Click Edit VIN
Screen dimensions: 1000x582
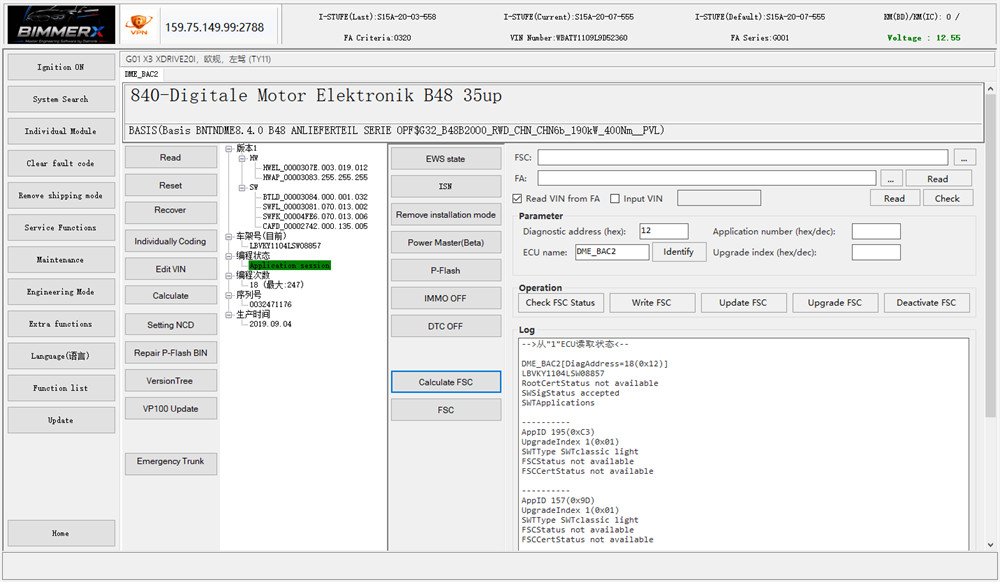(x=170, y=269)
